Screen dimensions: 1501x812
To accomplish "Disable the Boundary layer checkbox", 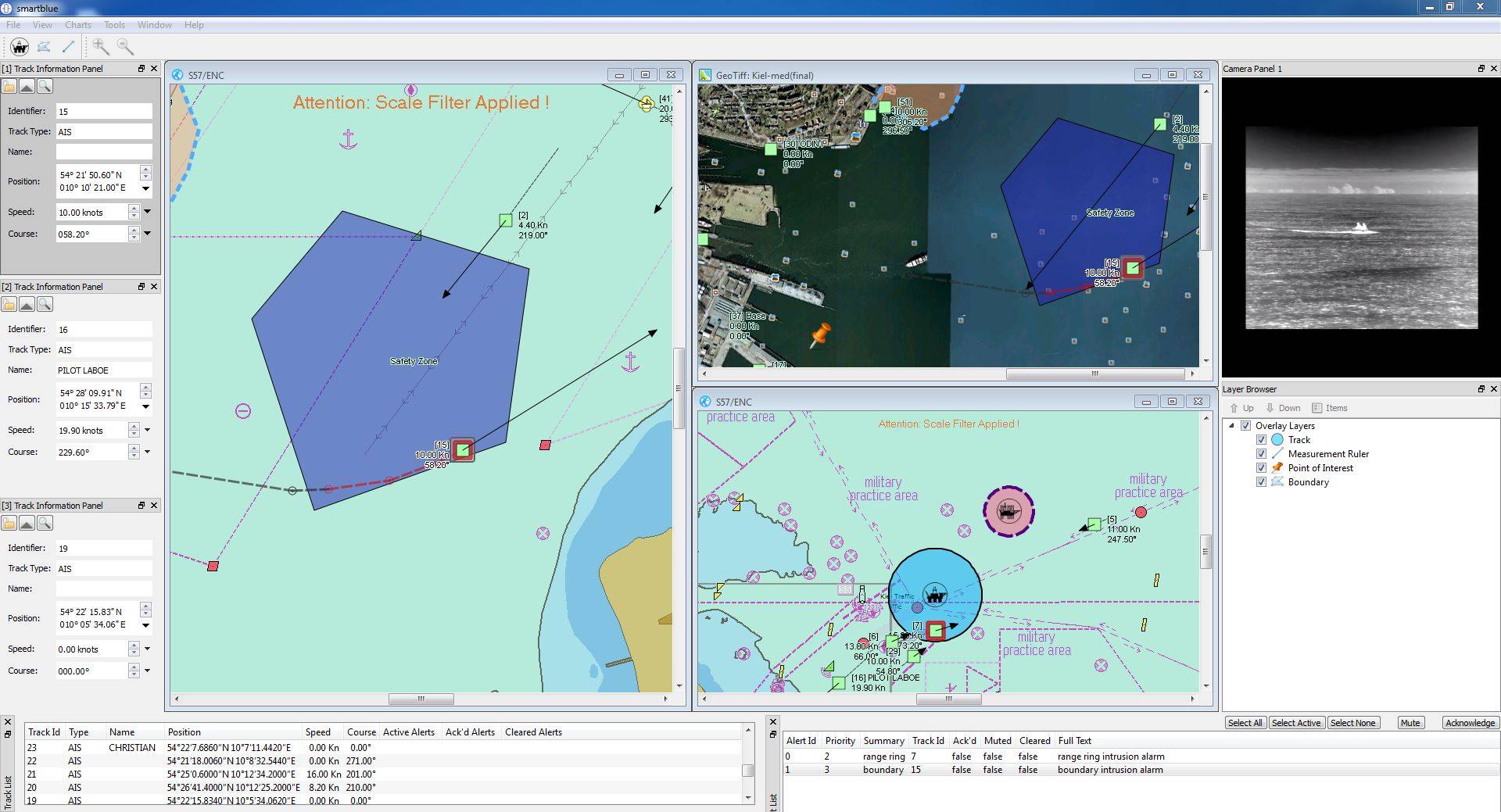I will click(1261, 482).
